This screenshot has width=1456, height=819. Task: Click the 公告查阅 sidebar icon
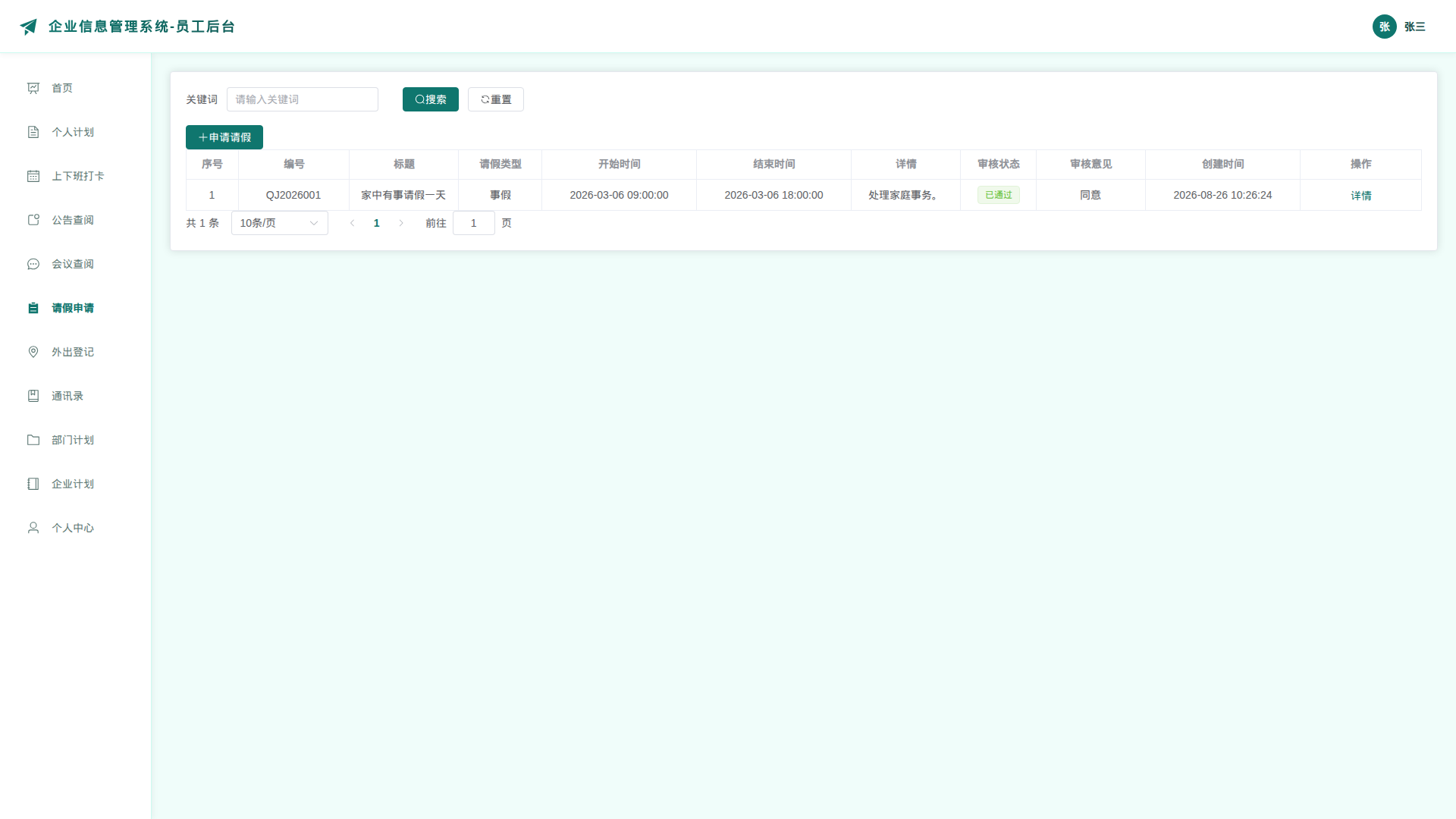[33, 220]
